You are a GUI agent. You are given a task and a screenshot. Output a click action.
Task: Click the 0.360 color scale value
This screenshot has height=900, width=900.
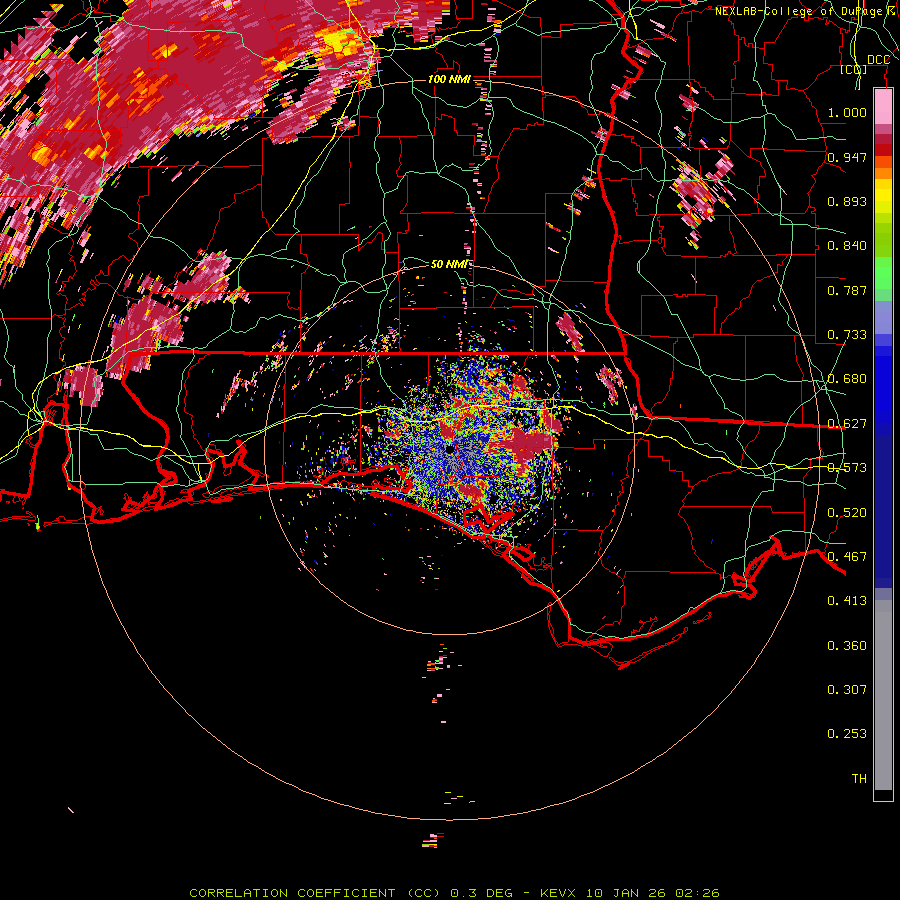(x=847, y=646)
